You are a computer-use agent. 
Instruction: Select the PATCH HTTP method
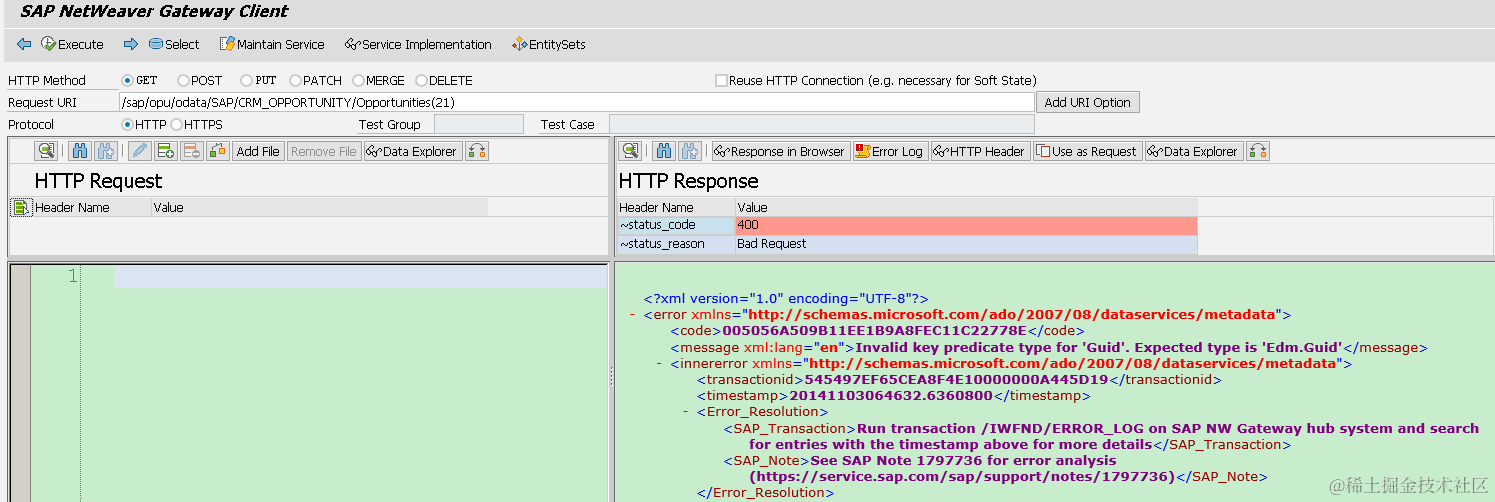(x=295, y=80)
